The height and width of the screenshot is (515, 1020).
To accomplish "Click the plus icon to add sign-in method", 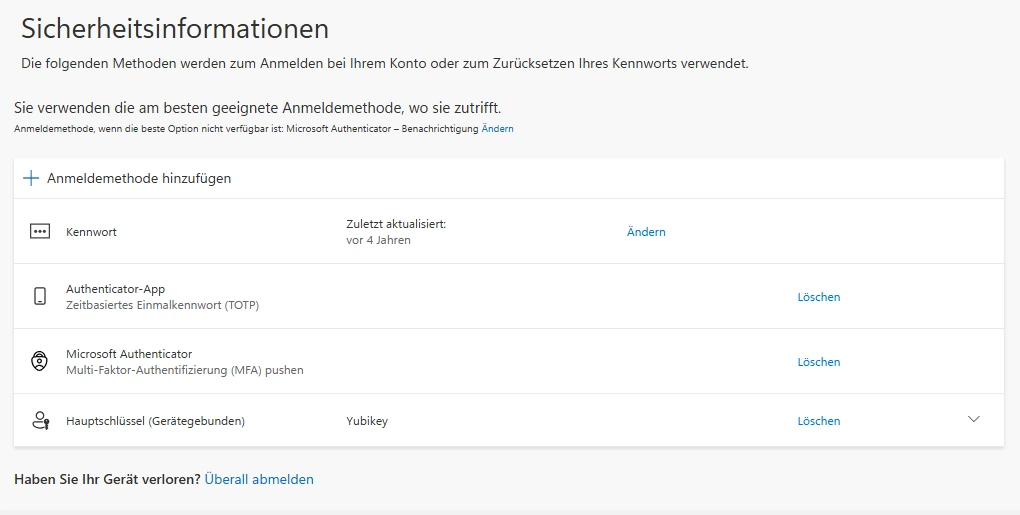I will (31, 178).
